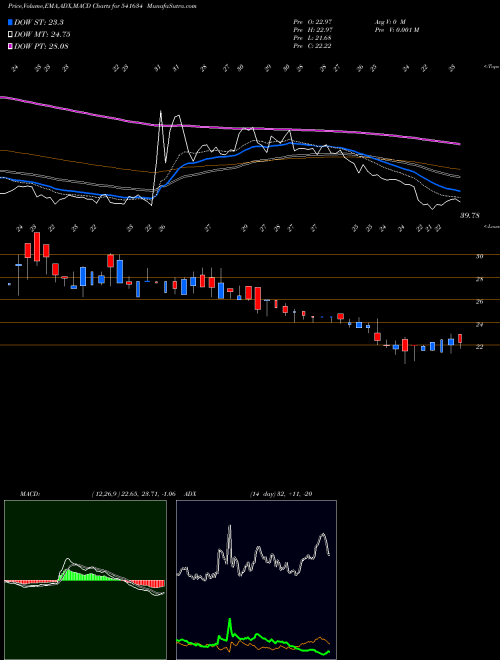
Task: Click the MACD values '(12,26,9) 22.65, 23.71, -1.06'
Action: (133, 494)
